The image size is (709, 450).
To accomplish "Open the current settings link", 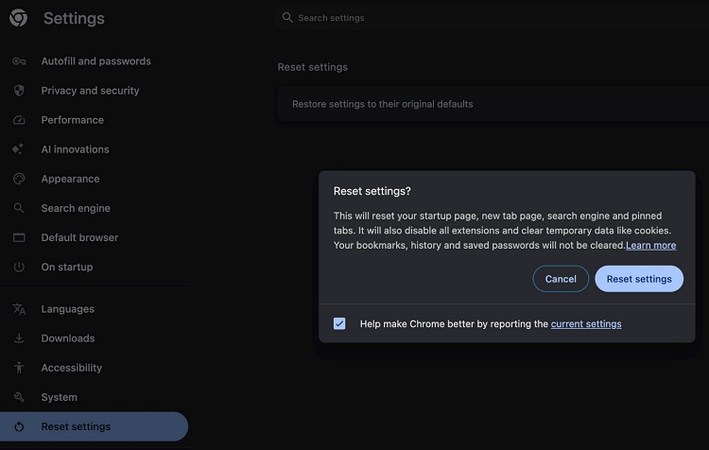I will (586, 324).
